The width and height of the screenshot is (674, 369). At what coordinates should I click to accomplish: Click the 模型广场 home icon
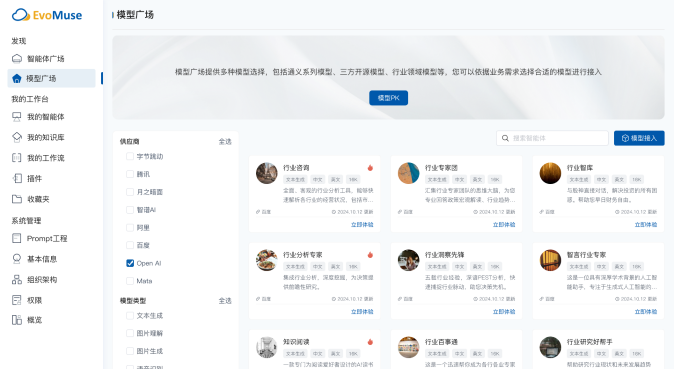[x=17, y=78]
